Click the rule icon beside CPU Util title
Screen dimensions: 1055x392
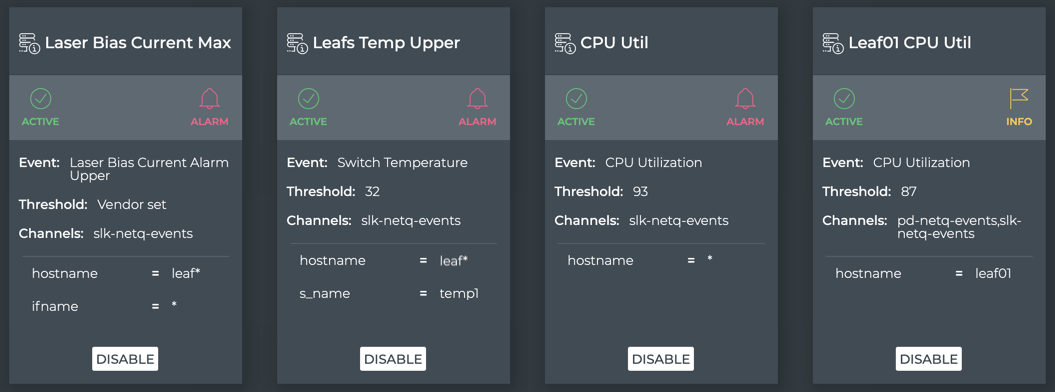click(565, 43)
